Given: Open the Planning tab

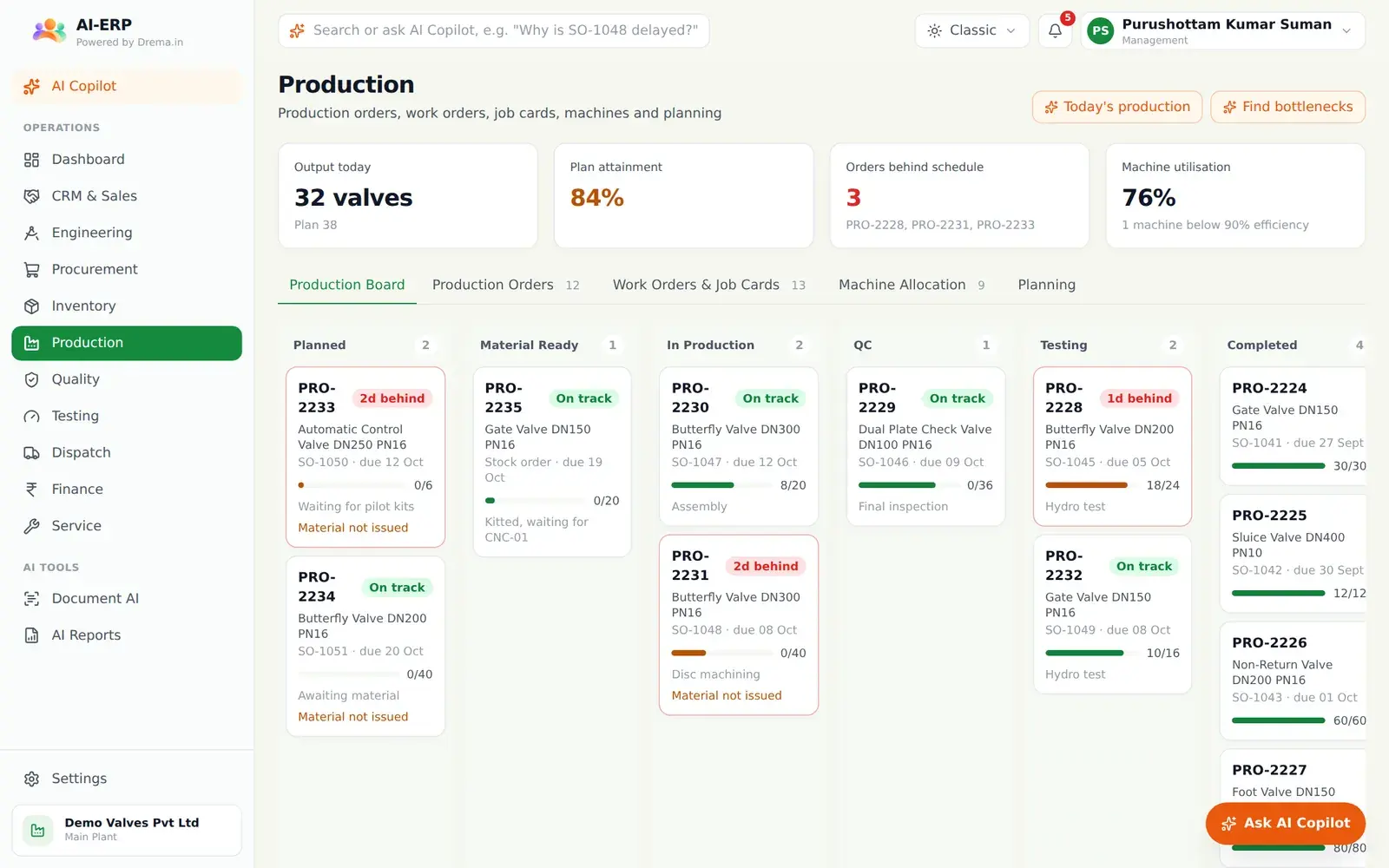Looking at the screenshot, I should pyautogui.click(x=1046, y=285).
